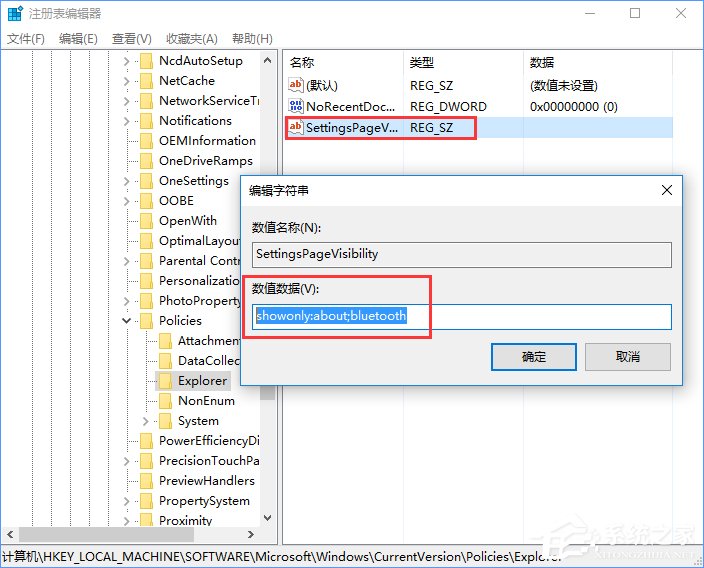The height and width of the screenshot is (568, 704).
Task: Select the NoRecentDoc... value row
Action: point(478,106)
